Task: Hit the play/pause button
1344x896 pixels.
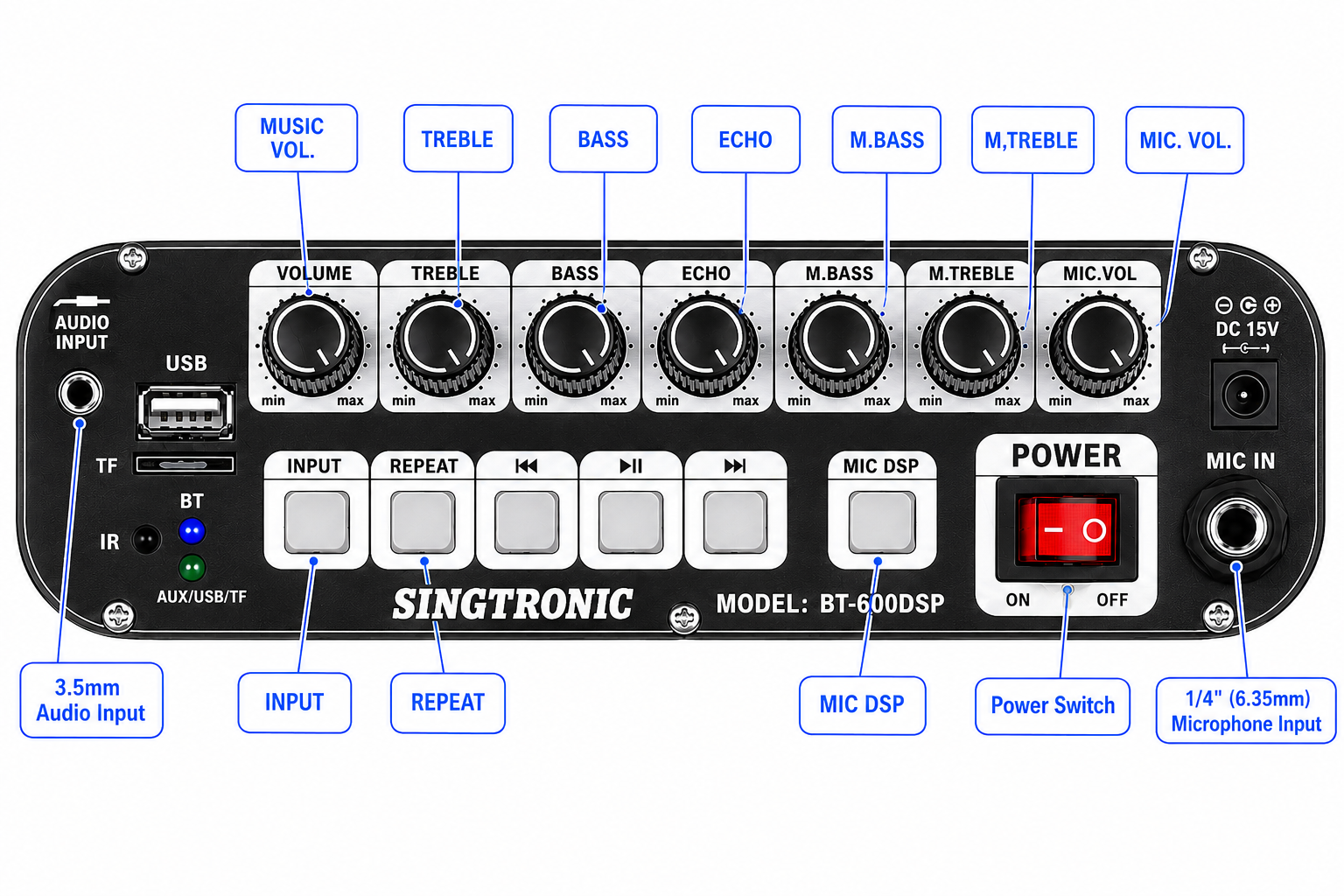Action: coord(630,521)
